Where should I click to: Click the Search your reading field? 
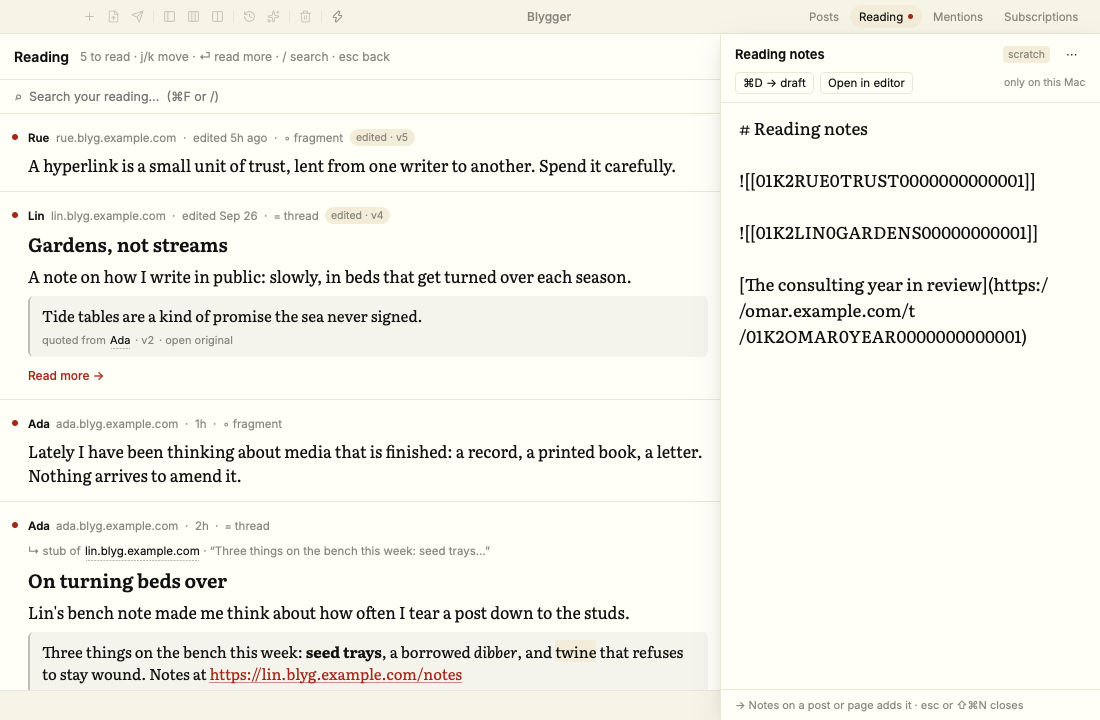point(360,97)
